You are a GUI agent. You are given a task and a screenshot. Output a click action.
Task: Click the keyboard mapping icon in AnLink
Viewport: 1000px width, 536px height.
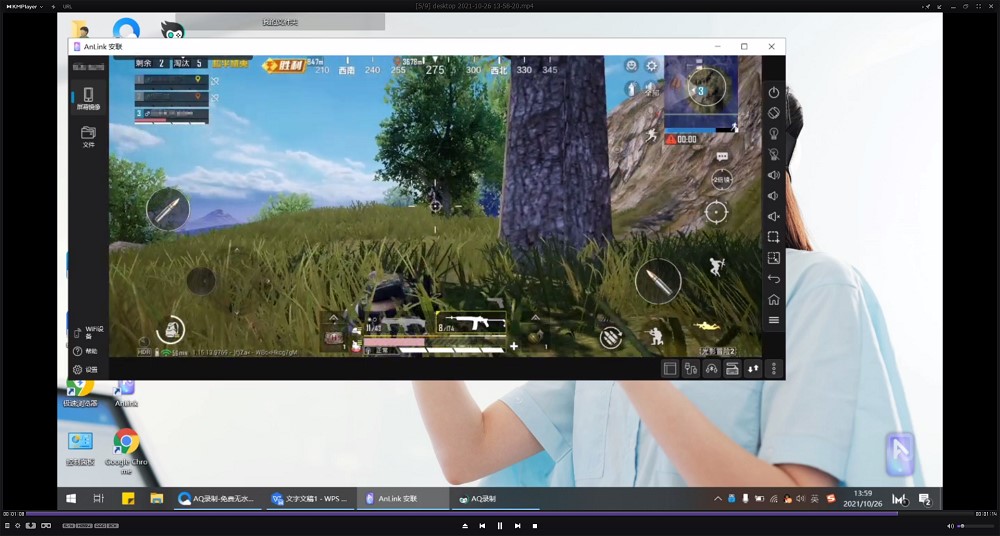pyautogui.click(x=732, y=369)
